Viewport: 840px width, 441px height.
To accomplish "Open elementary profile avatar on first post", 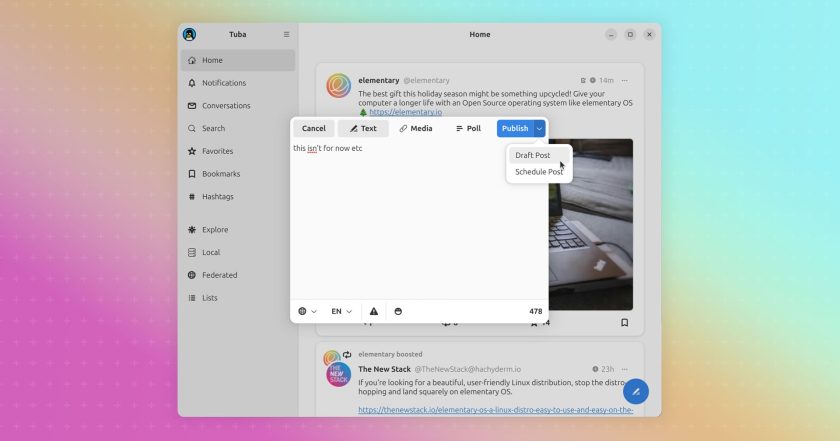I will tap(339, 86).
